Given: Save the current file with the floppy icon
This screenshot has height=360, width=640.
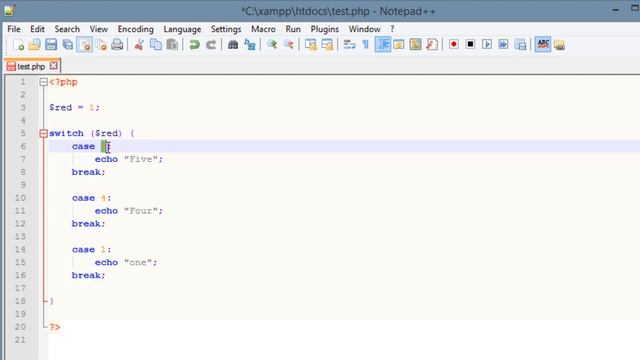Looking at the screenshot, I should click(51, 44).
